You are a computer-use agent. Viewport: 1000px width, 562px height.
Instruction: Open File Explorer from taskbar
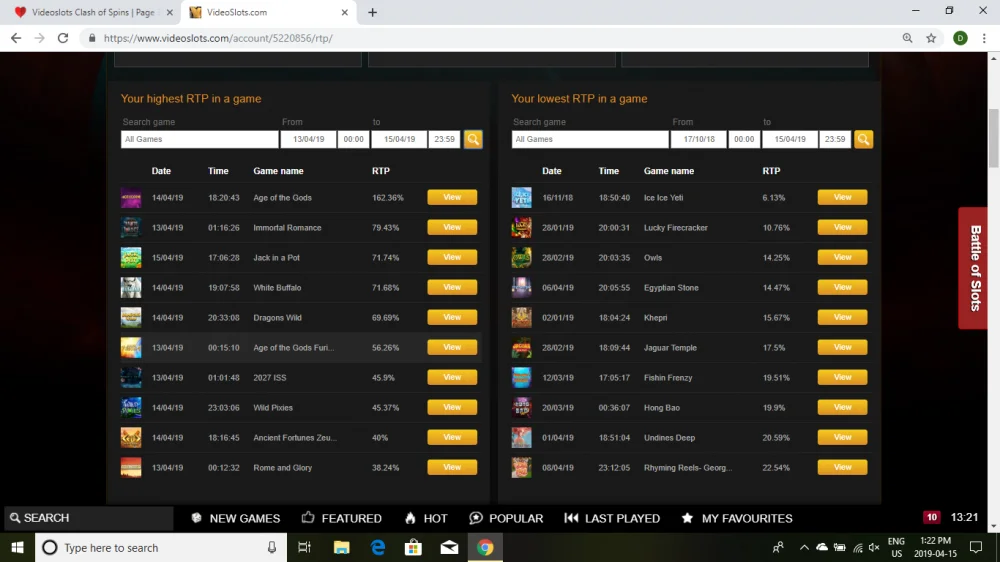341,547
